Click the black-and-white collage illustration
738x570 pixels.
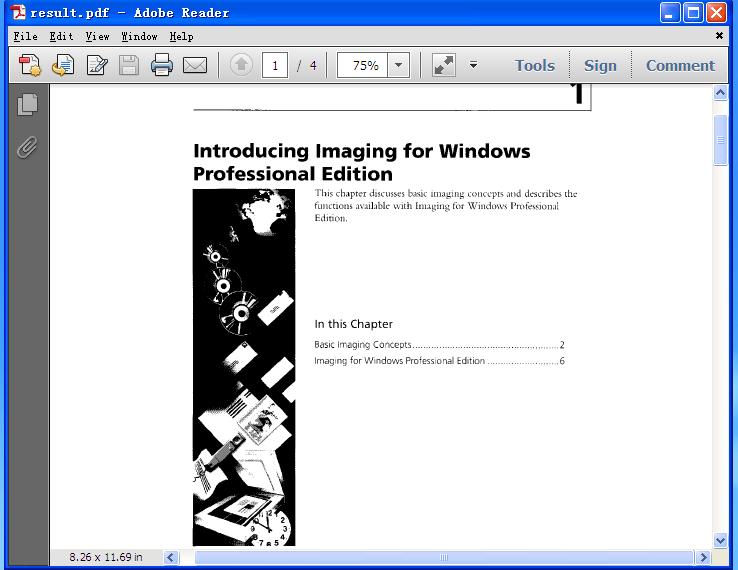(x=244, y=367)
